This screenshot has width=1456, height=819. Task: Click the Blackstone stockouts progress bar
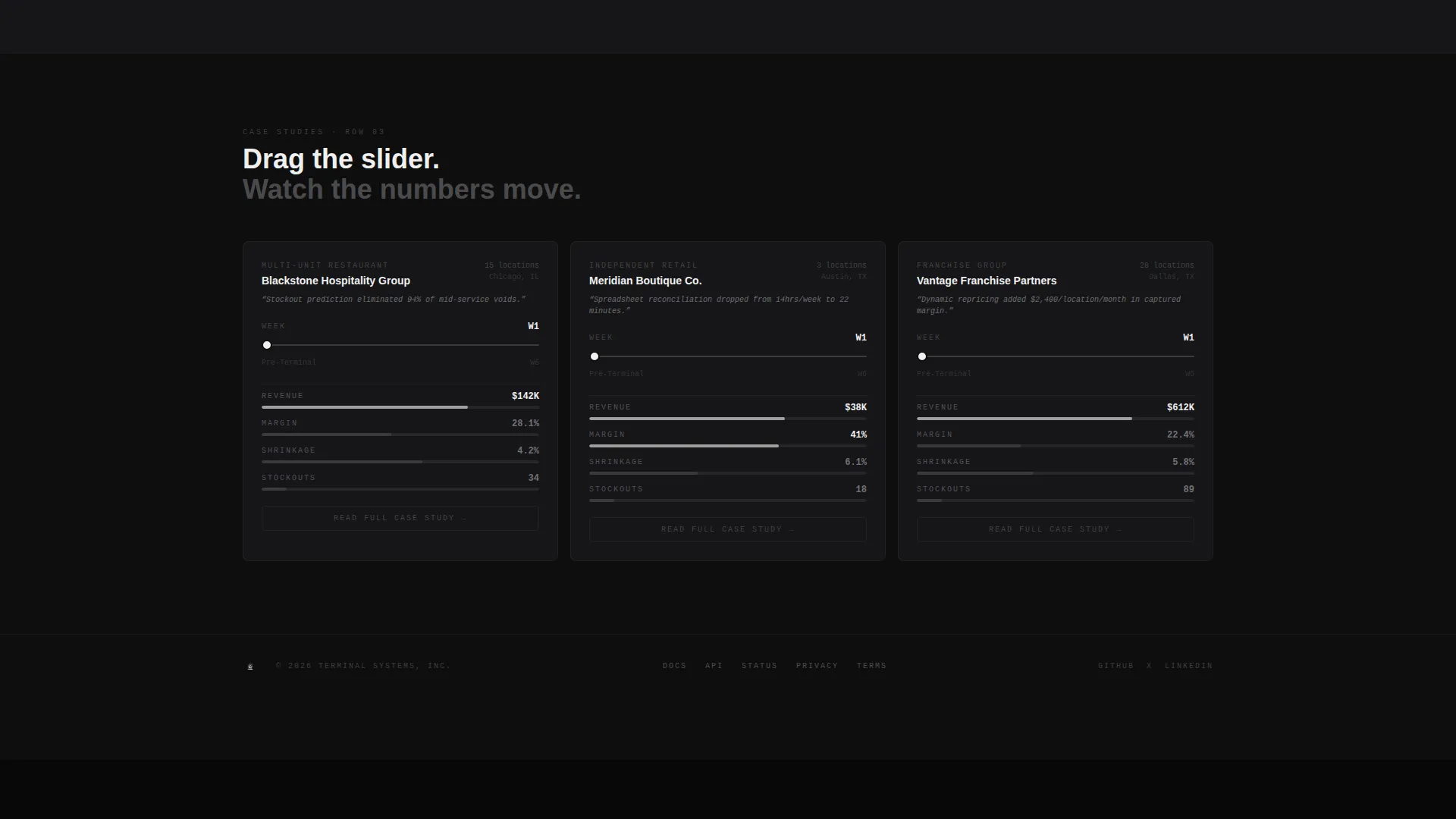pyautogui.click(x=400, y=489)
